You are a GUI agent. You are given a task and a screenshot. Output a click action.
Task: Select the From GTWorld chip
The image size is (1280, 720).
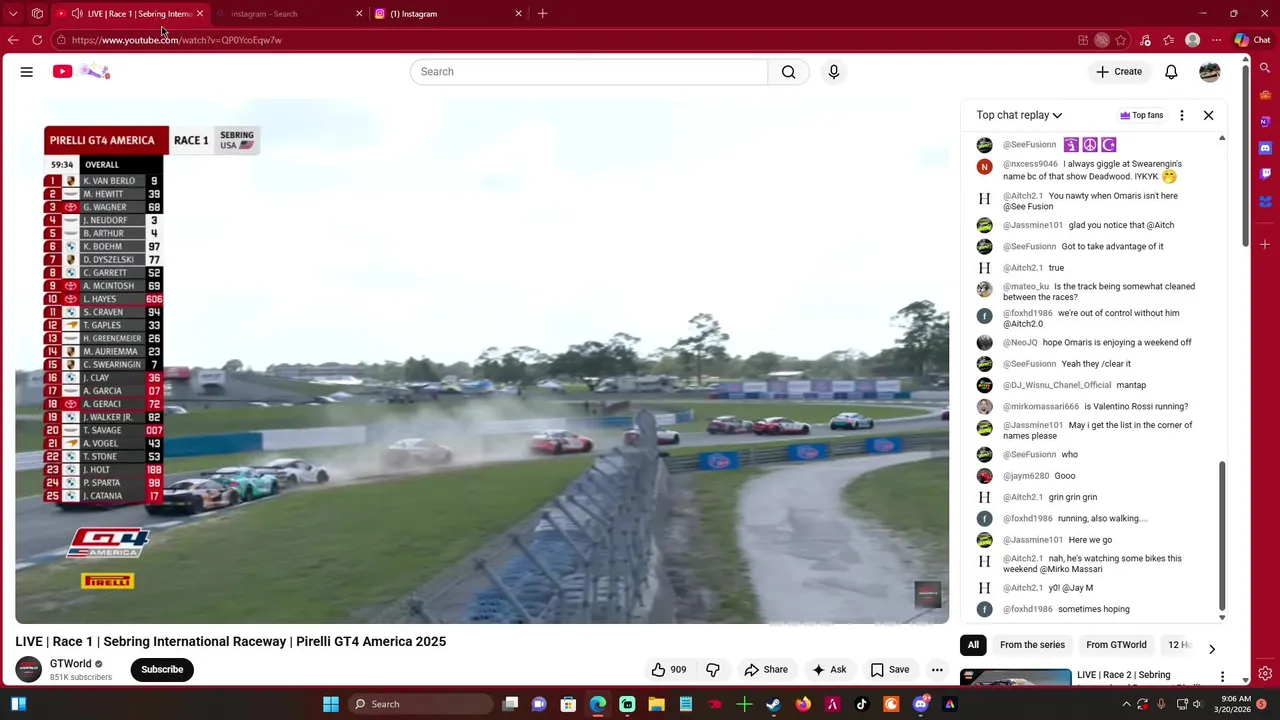point(1116,645)
